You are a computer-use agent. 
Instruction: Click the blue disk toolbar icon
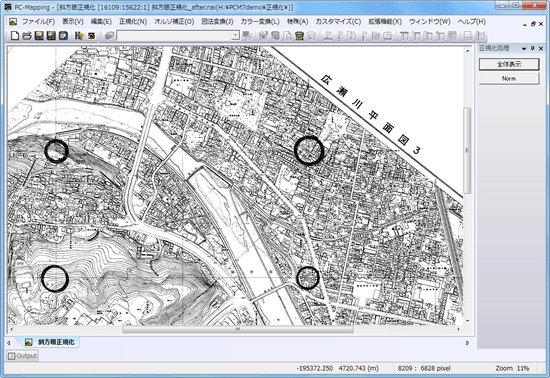pyautogui.click(x=63, y=35)
